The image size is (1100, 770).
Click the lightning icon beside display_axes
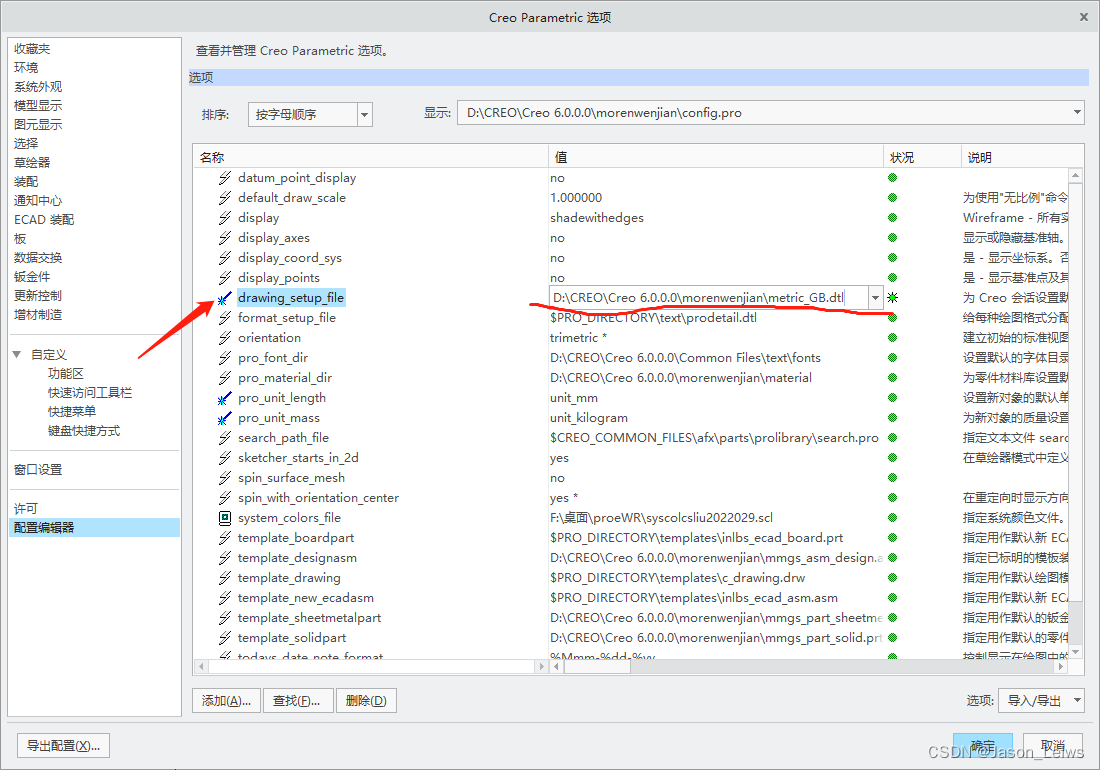click(224, 238)
